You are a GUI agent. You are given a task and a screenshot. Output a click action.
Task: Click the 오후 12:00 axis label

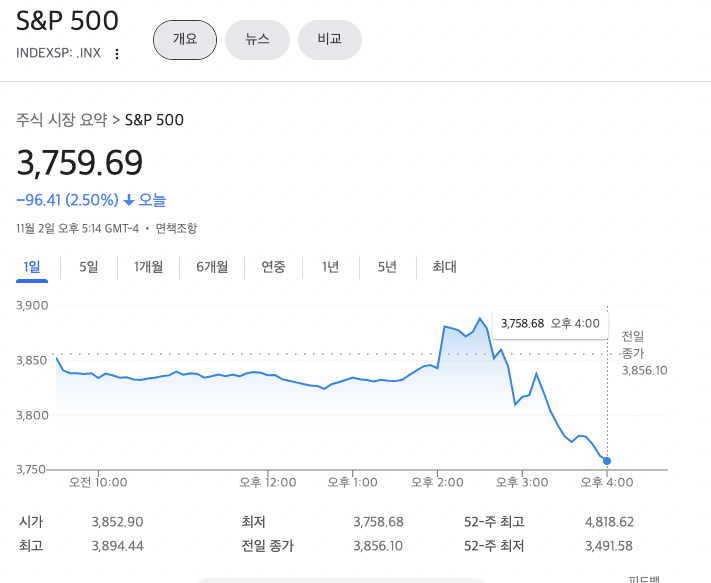pos(268,482)
